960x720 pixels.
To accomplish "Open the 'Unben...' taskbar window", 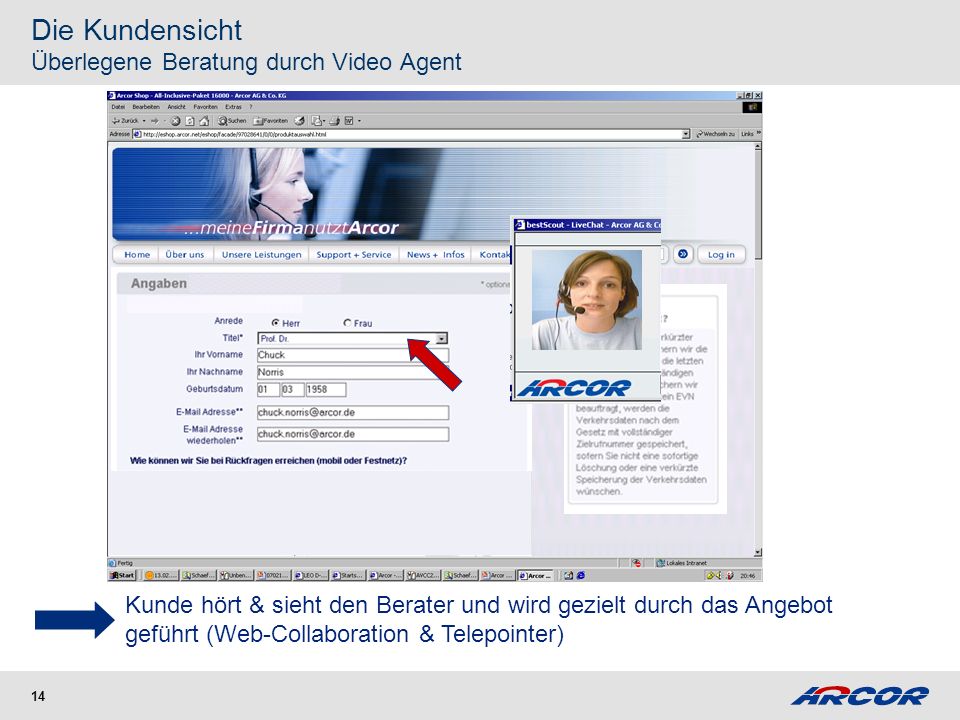I will pyautogui.click(x=236, y=575).
